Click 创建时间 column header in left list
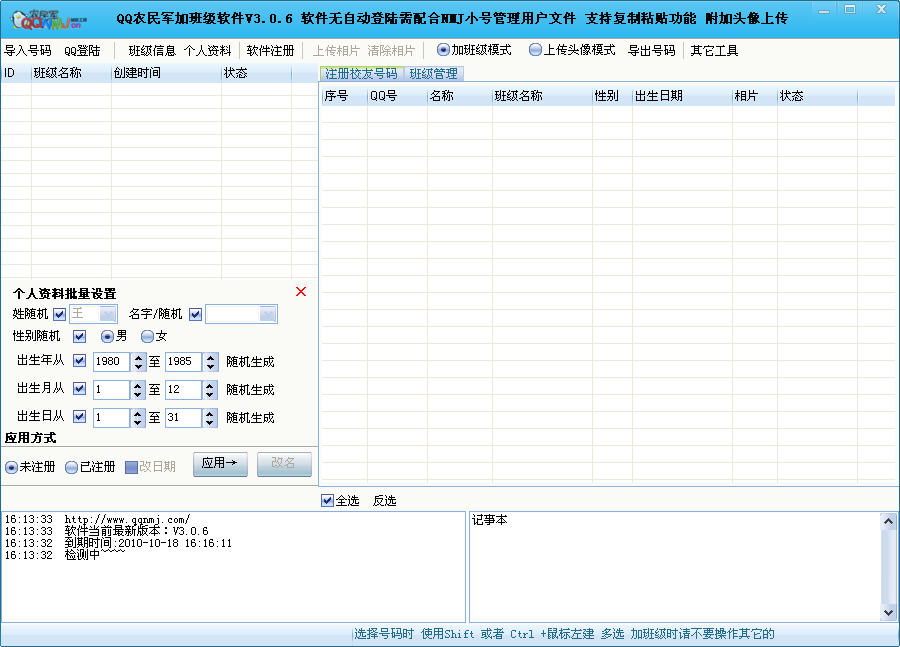This screenshot has width=900, height=647. 166,73
